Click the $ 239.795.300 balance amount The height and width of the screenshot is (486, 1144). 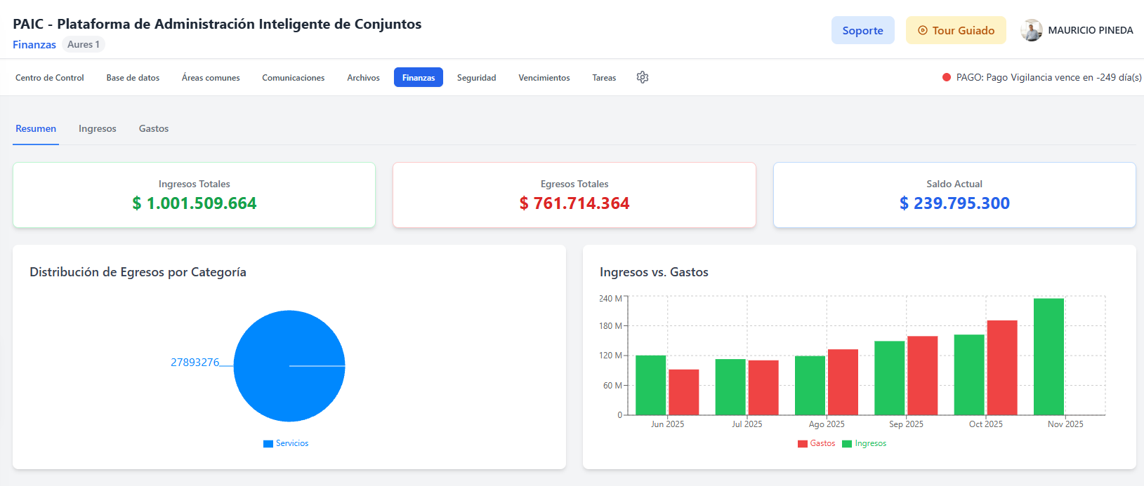tap(954, 204)
